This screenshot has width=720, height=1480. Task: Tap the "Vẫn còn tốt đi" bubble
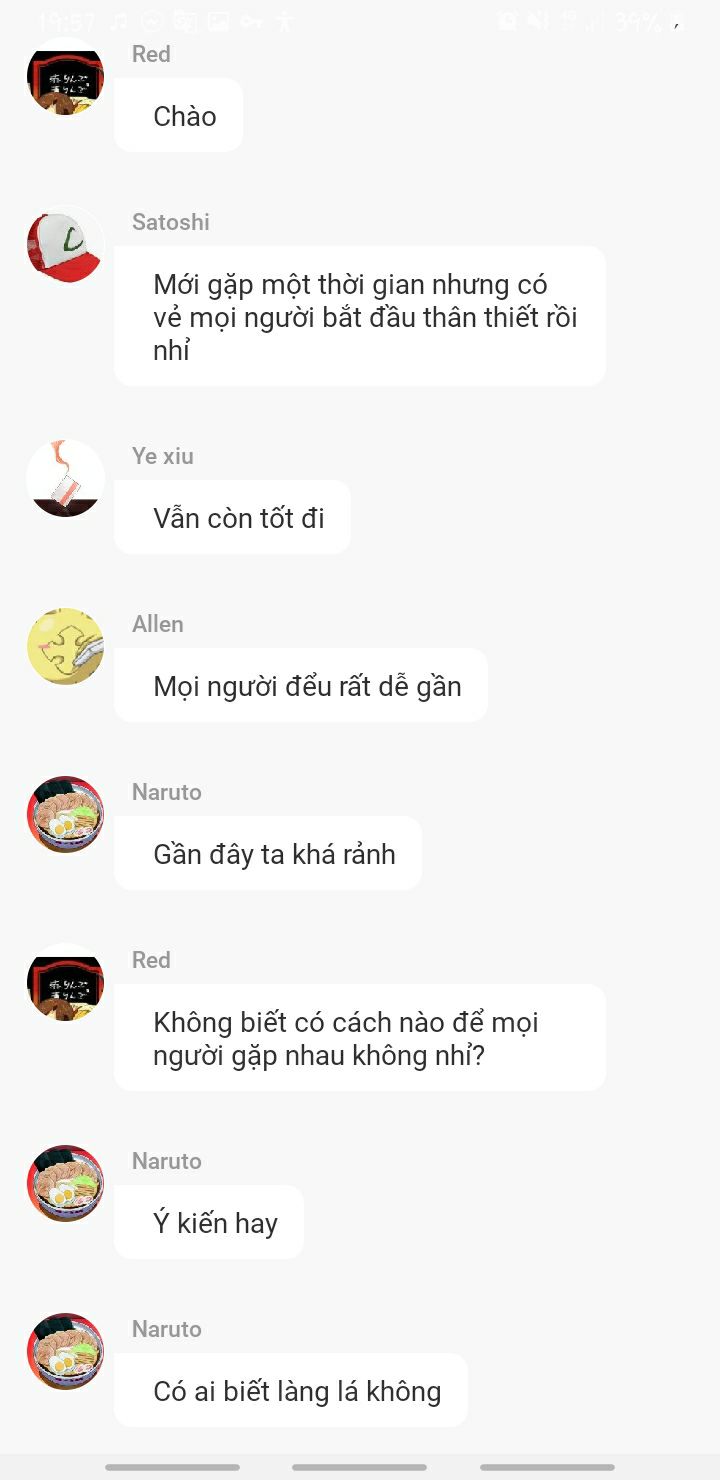(x=232, y=517)
